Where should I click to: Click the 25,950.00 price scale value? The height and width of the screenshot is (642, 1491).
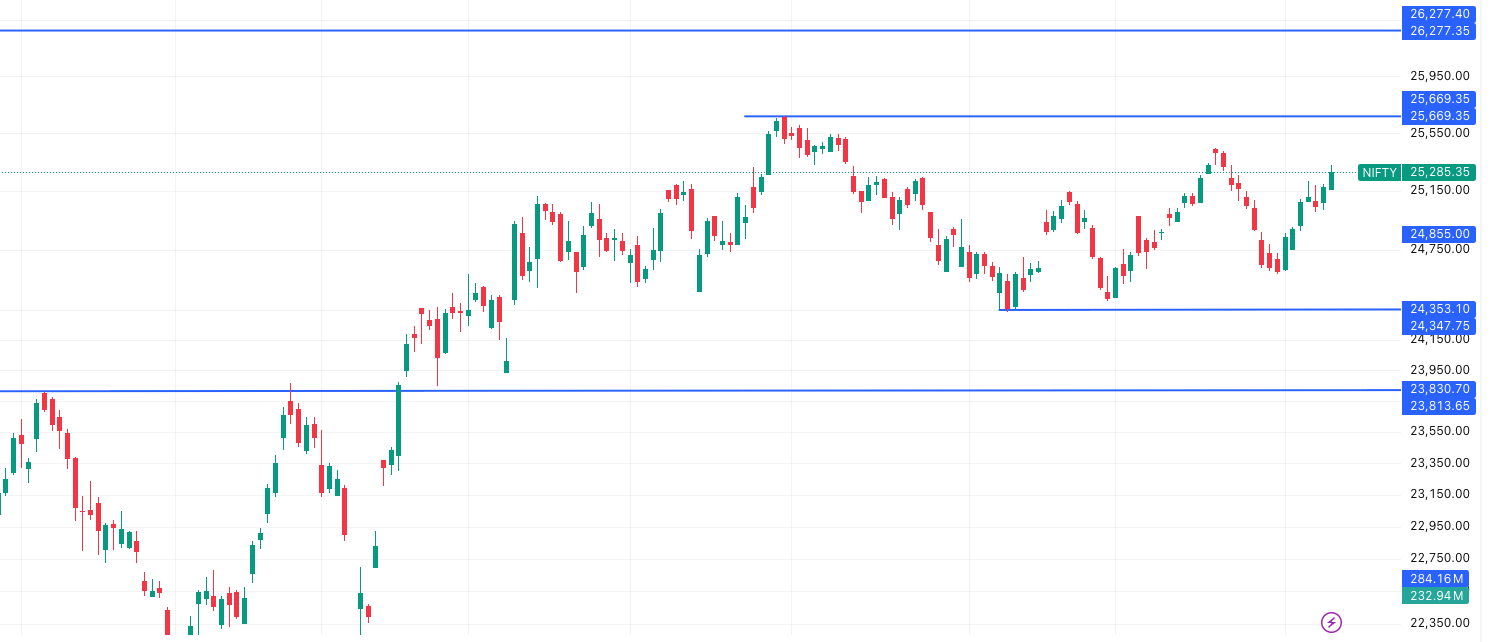[x=1439, y=75]
